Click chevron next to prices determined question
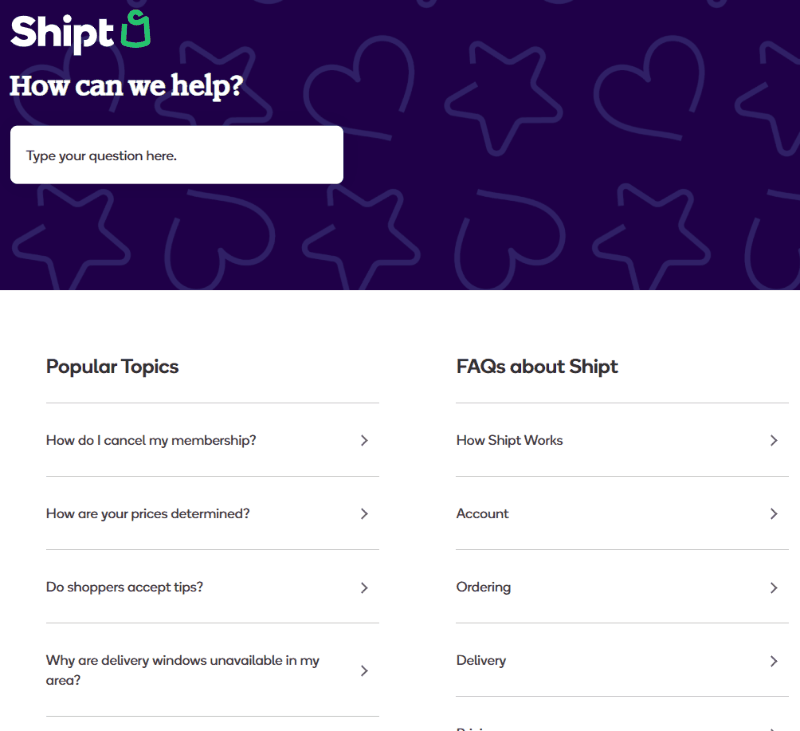The width and height of the screenshot is (800, 731). coord(365,513)
